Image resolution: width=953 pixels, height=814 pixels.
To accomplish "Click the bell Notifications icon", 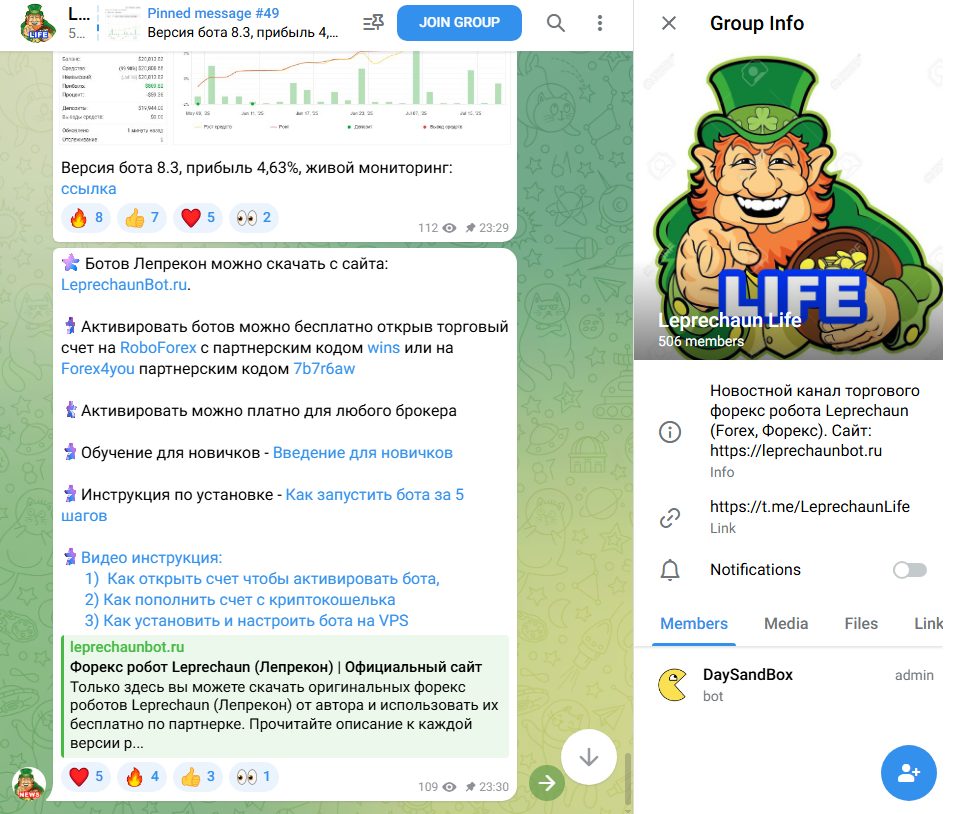I will 670,570.
